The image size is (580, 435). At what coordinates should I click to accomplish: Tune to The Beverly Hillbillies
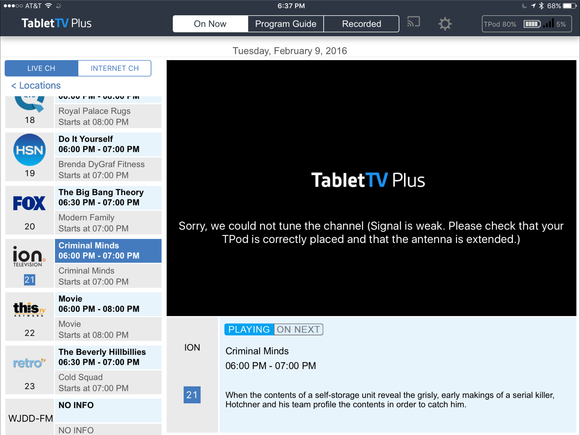pos(108,357)
